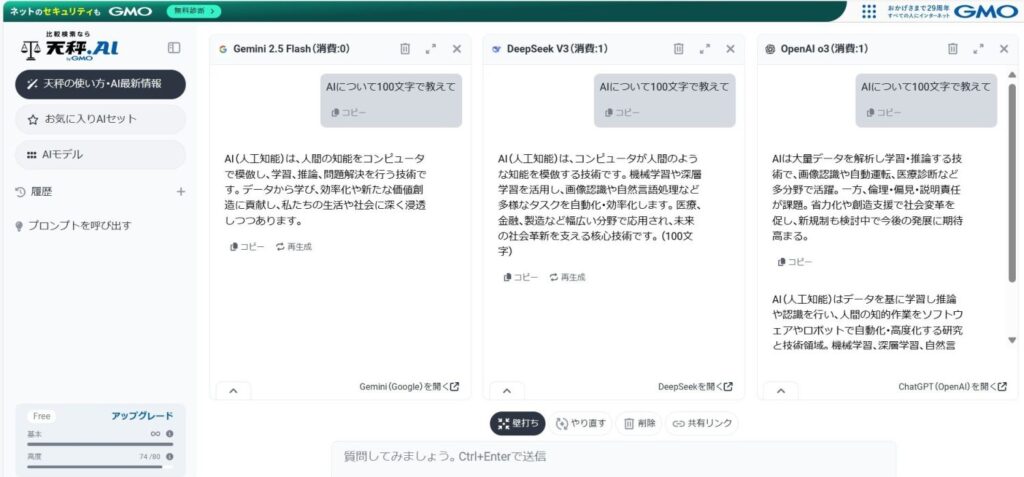Add new history with plus icon
Viewport: 1024px width, 477px height.
[x=181, y=191]
